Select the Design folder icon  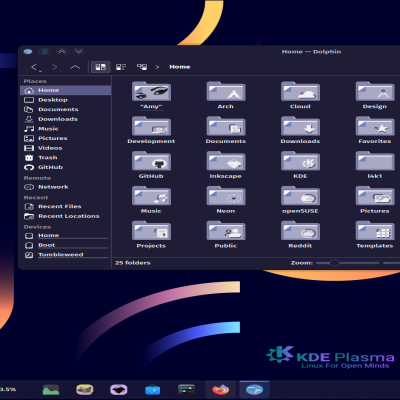pos(375,91)
